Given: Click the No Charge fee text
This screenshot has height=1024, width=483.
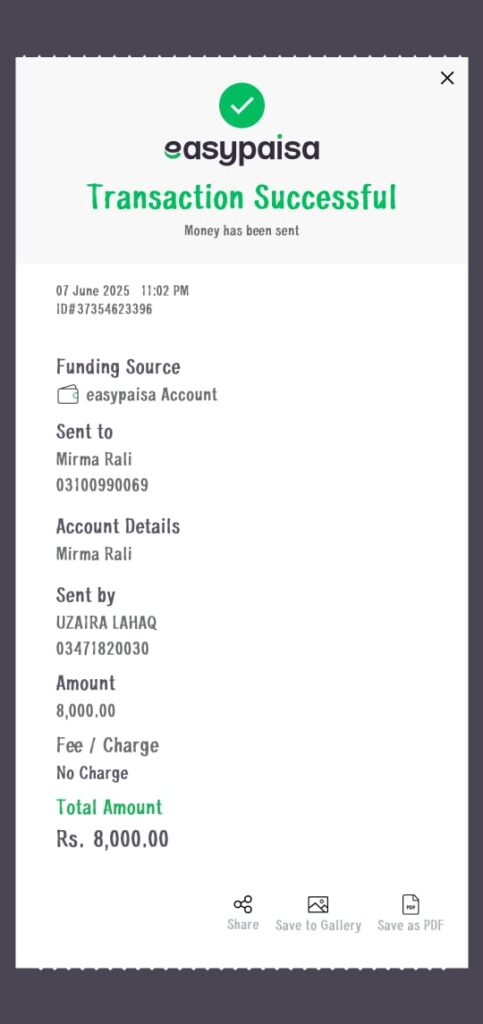Looking at the screenshot, I should click(x=92, y=773).
